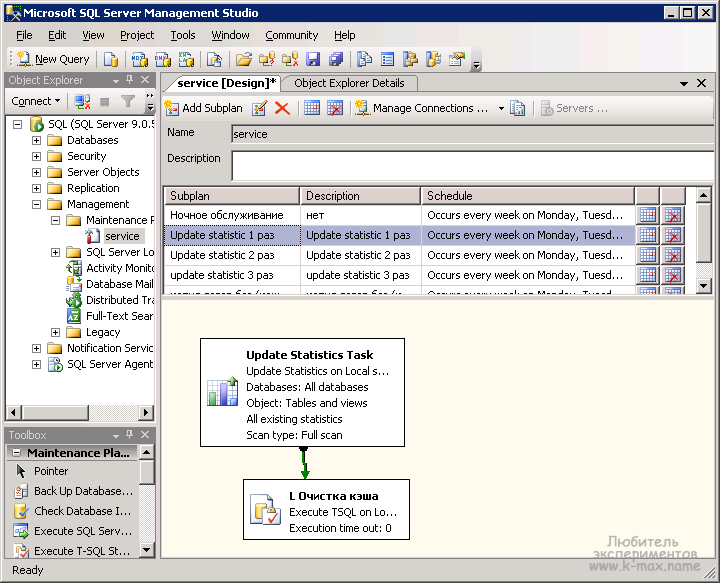This screenshot has width=720, height=583.
Task: Click Add Subplan in designer toolbar
Action: (203, 108)
